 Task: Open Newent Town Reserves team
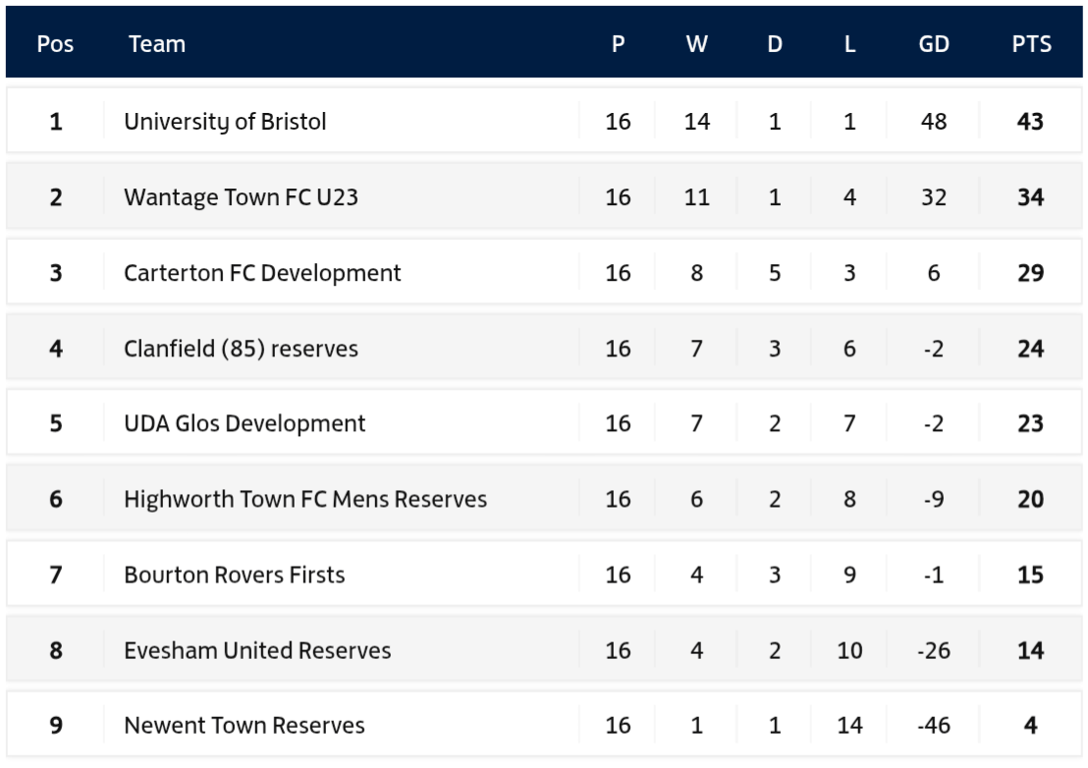244,725
